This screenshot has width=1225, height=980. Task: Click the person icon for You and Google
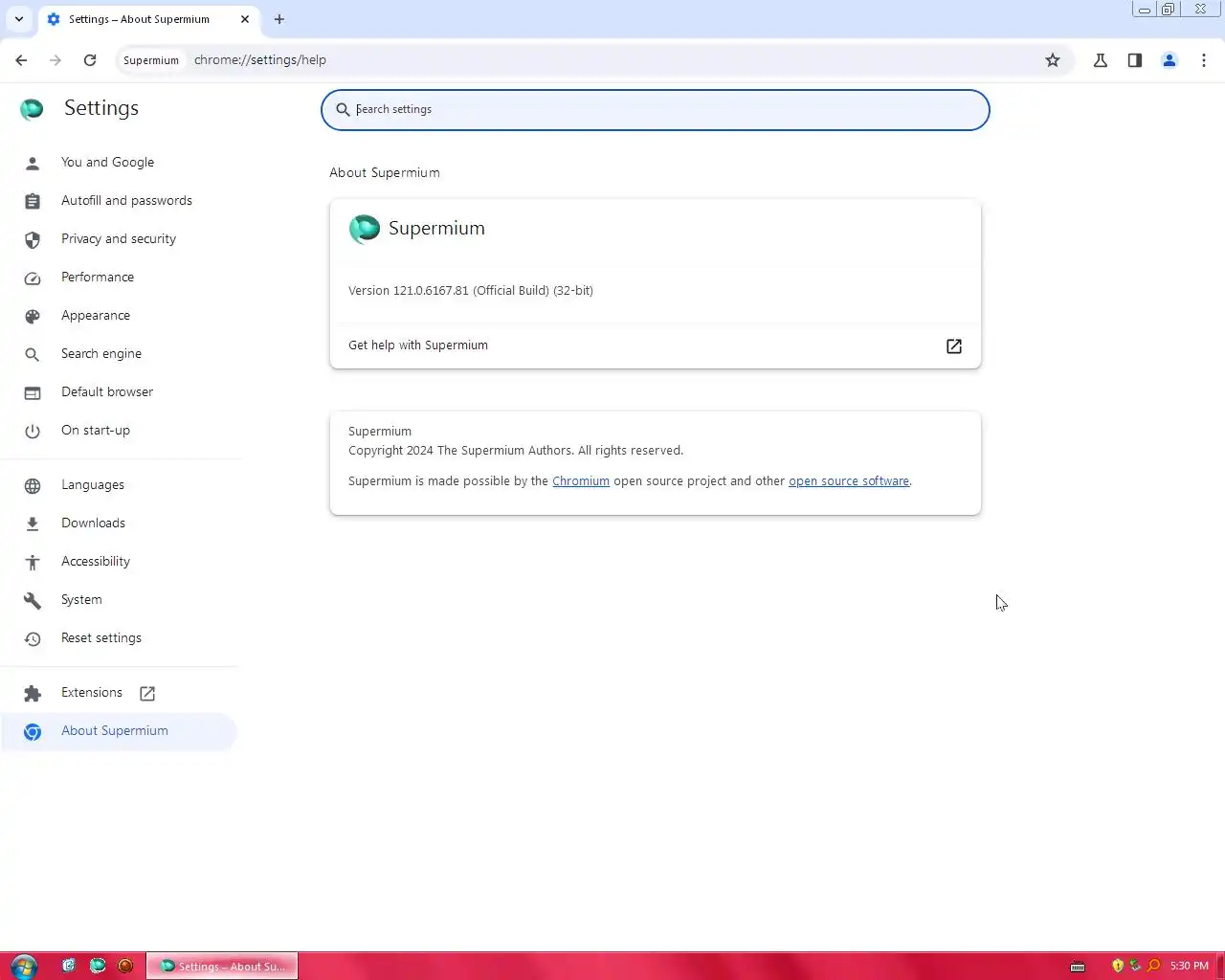point(33,164)
